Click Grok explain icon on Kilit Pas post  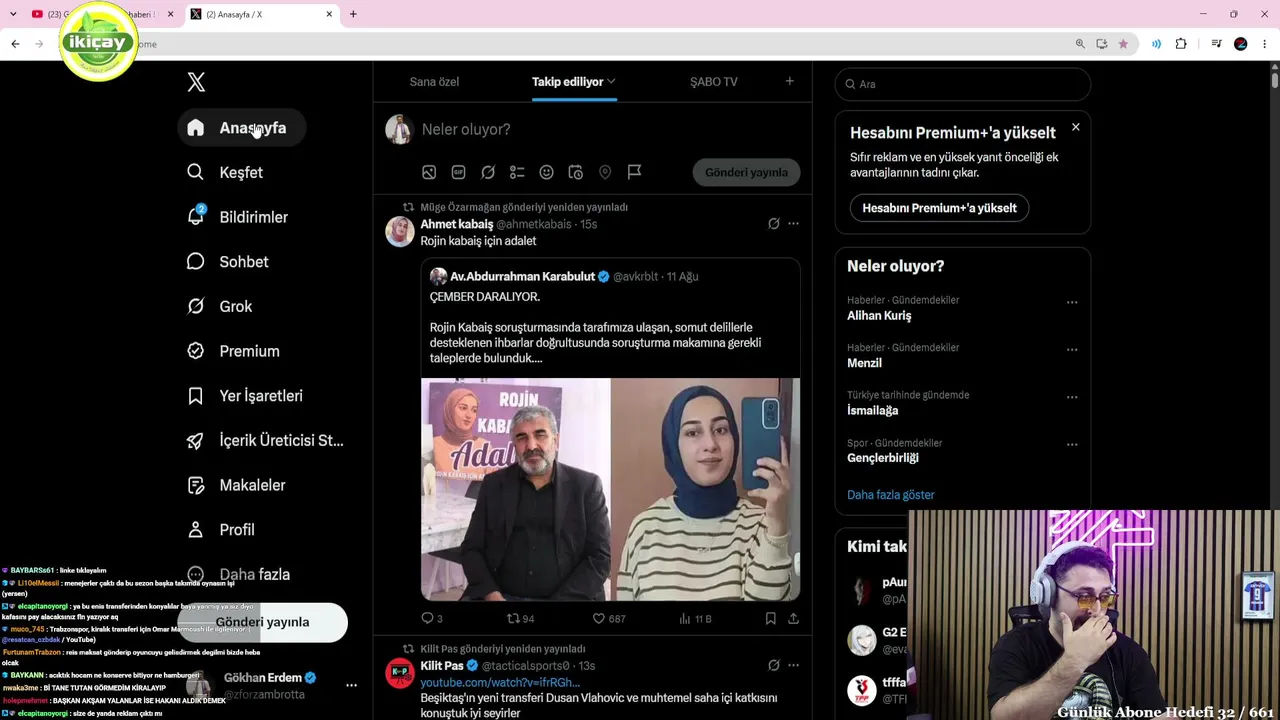pyautogui.click(x=773, y=666)
